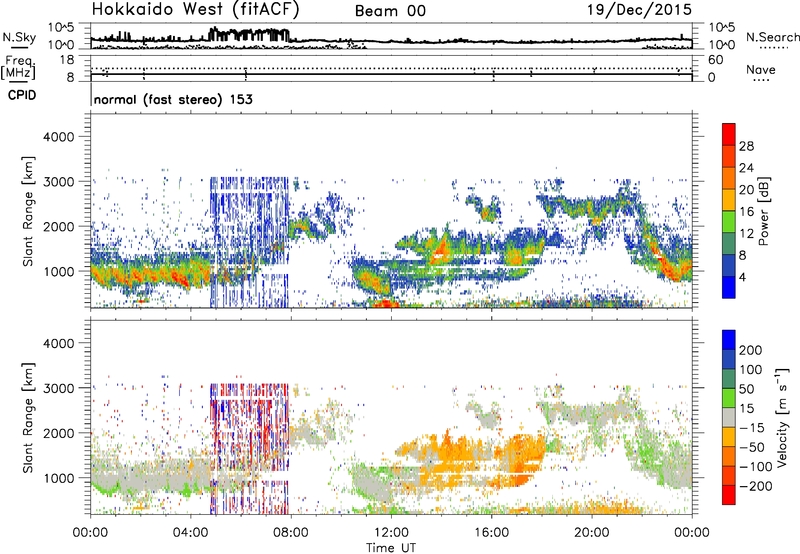
Task: Click the '08:00' time tick label
Action: coord(291,533)
